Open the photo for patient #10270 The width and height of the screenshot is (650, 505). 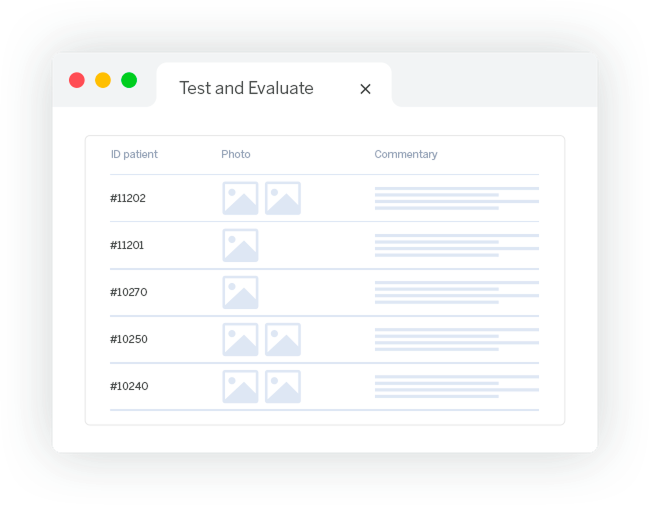[240, 292]
